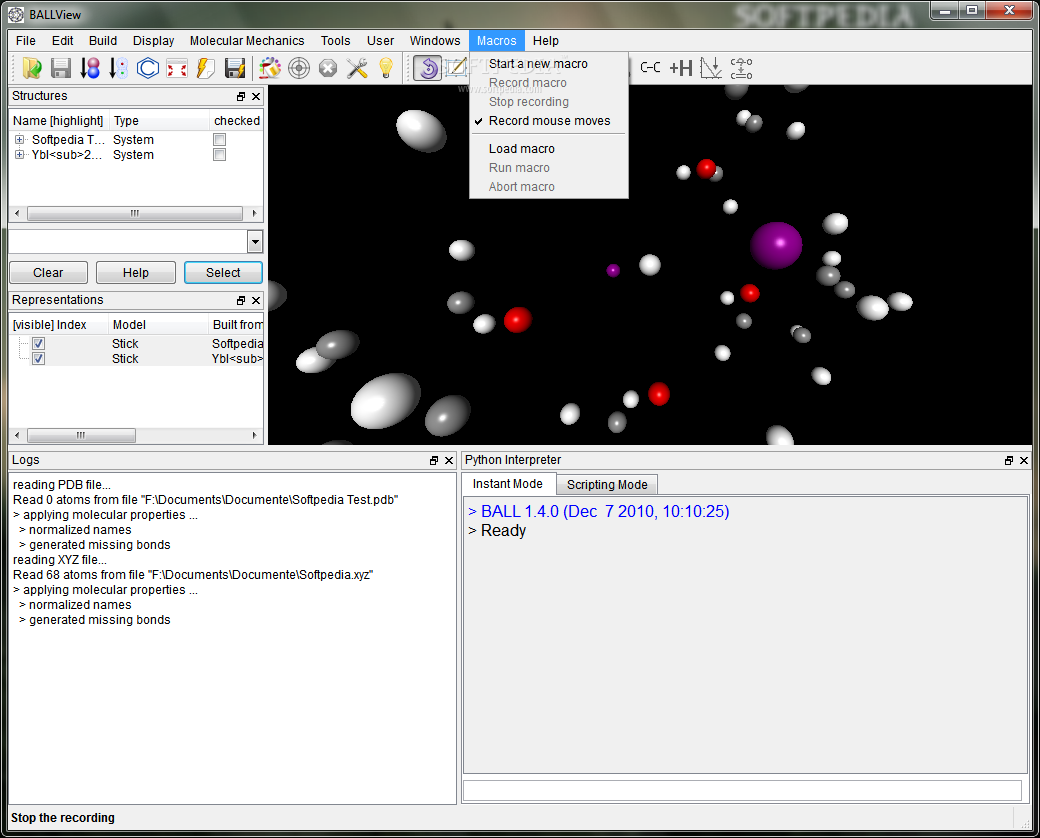Image resolution: width=1040 pixels, height=838 pixels.
Task: Click the gray stop X toolbar icon
Action: click(328, 68)
